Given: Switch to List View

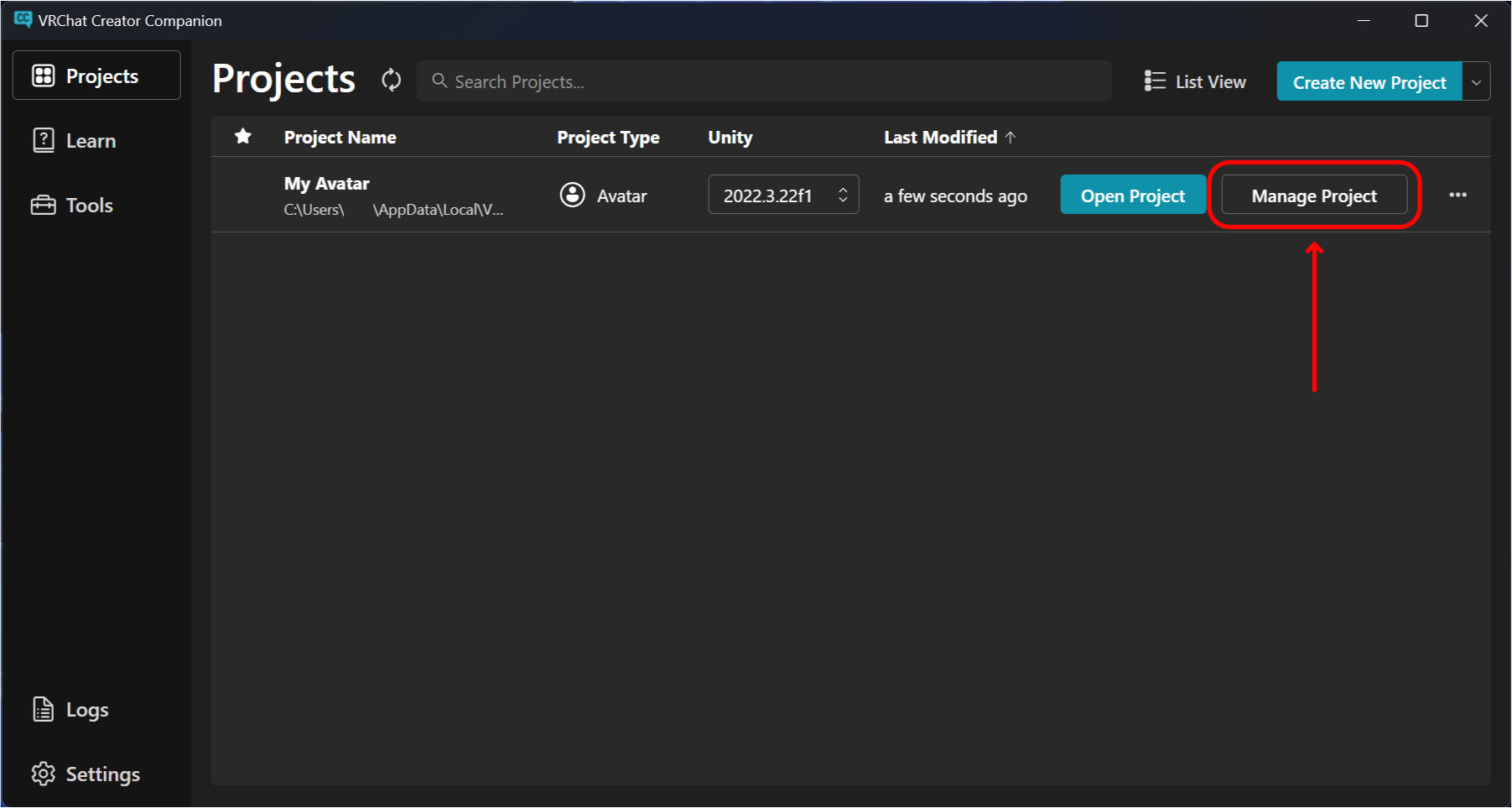Looking at the screenshot, I should point(1195,81).
